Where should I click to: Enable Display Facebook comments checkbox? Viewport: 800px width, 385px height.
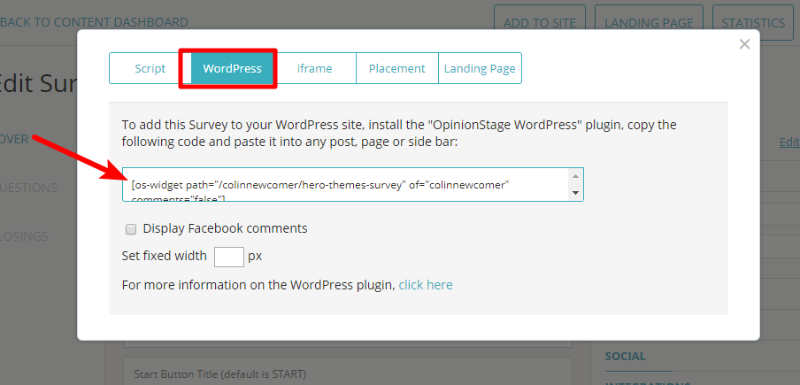pos(131,229)
